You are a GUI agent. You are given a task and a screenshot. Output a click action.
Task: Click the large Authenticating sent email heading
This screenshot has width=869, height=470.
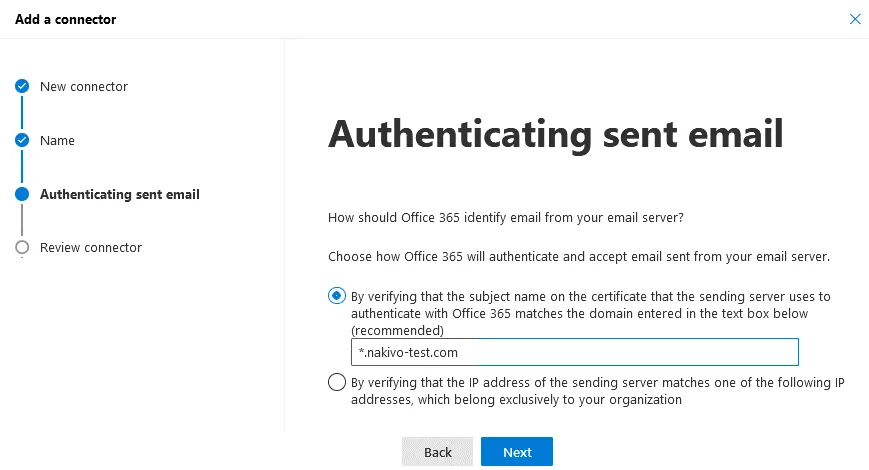pyautogui.click(x=555, y=134)
